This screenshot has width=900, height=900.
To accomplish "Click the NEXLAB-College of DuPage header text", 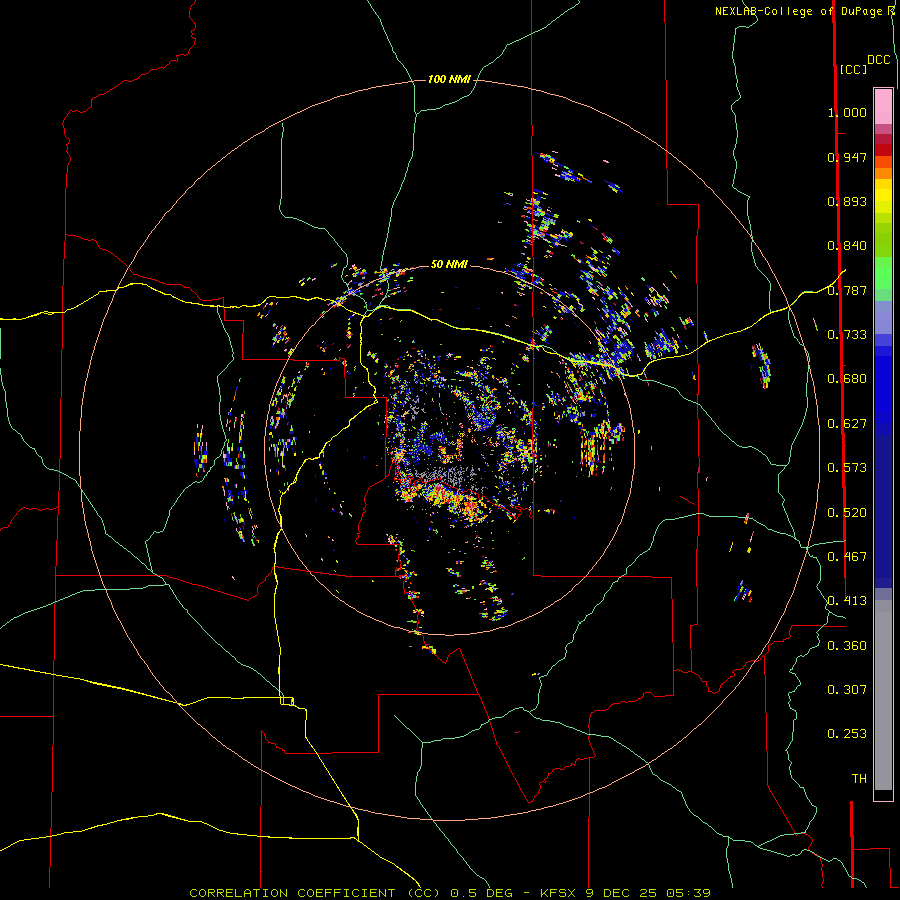I will [800, 11].
